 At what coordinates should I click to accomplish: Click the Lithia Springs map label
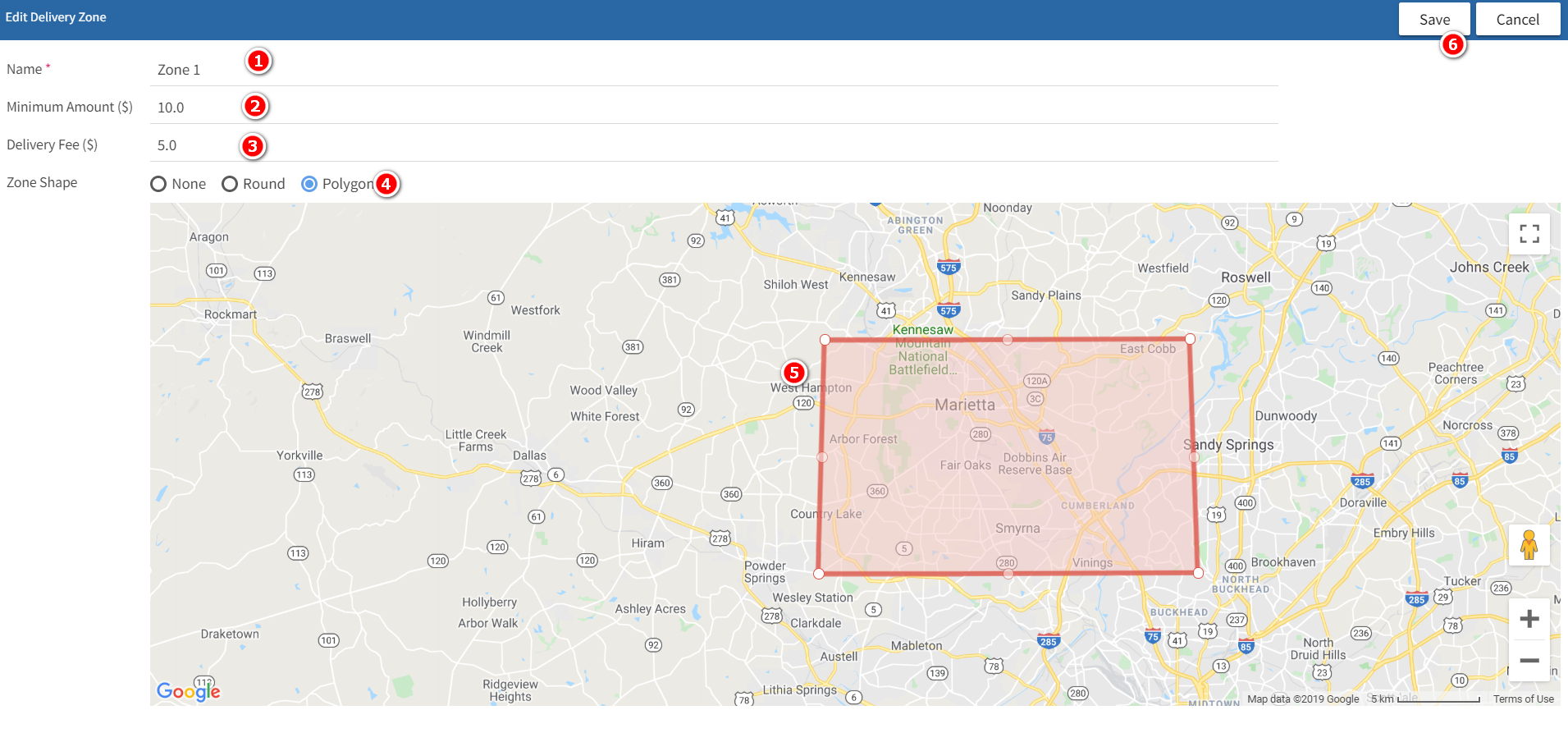[800, 690]
